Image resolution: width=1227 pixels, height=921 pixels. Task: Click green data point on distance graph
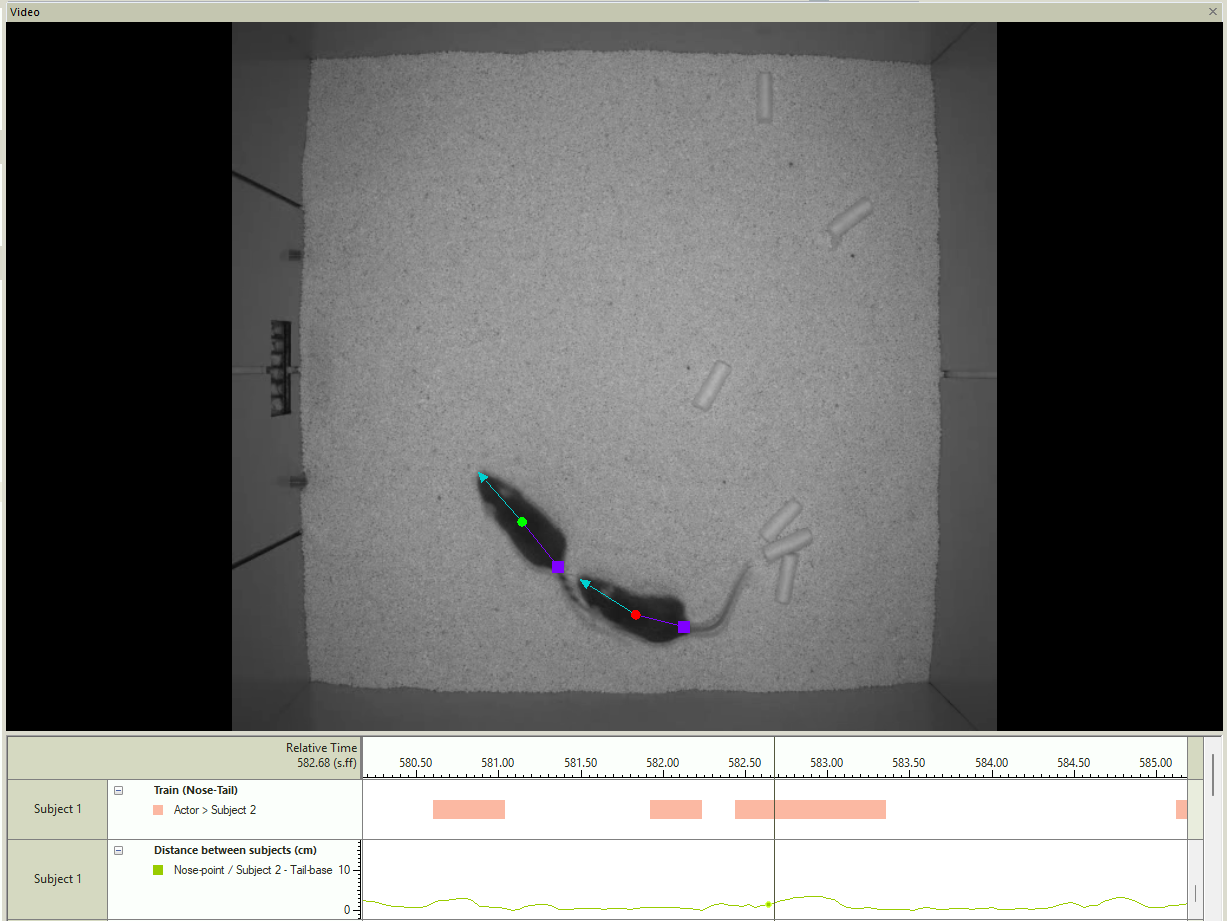tap(768, 904)
